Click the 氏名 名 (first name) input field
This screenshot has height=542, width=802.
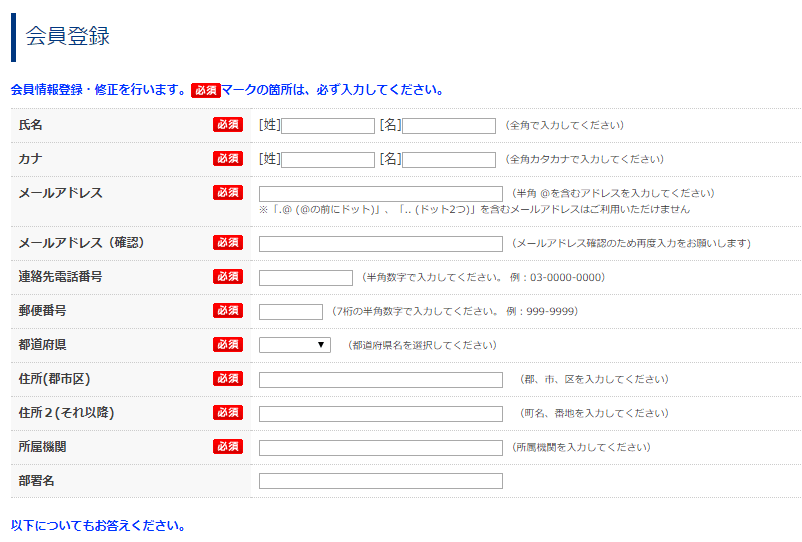click(x=449, y=126)
